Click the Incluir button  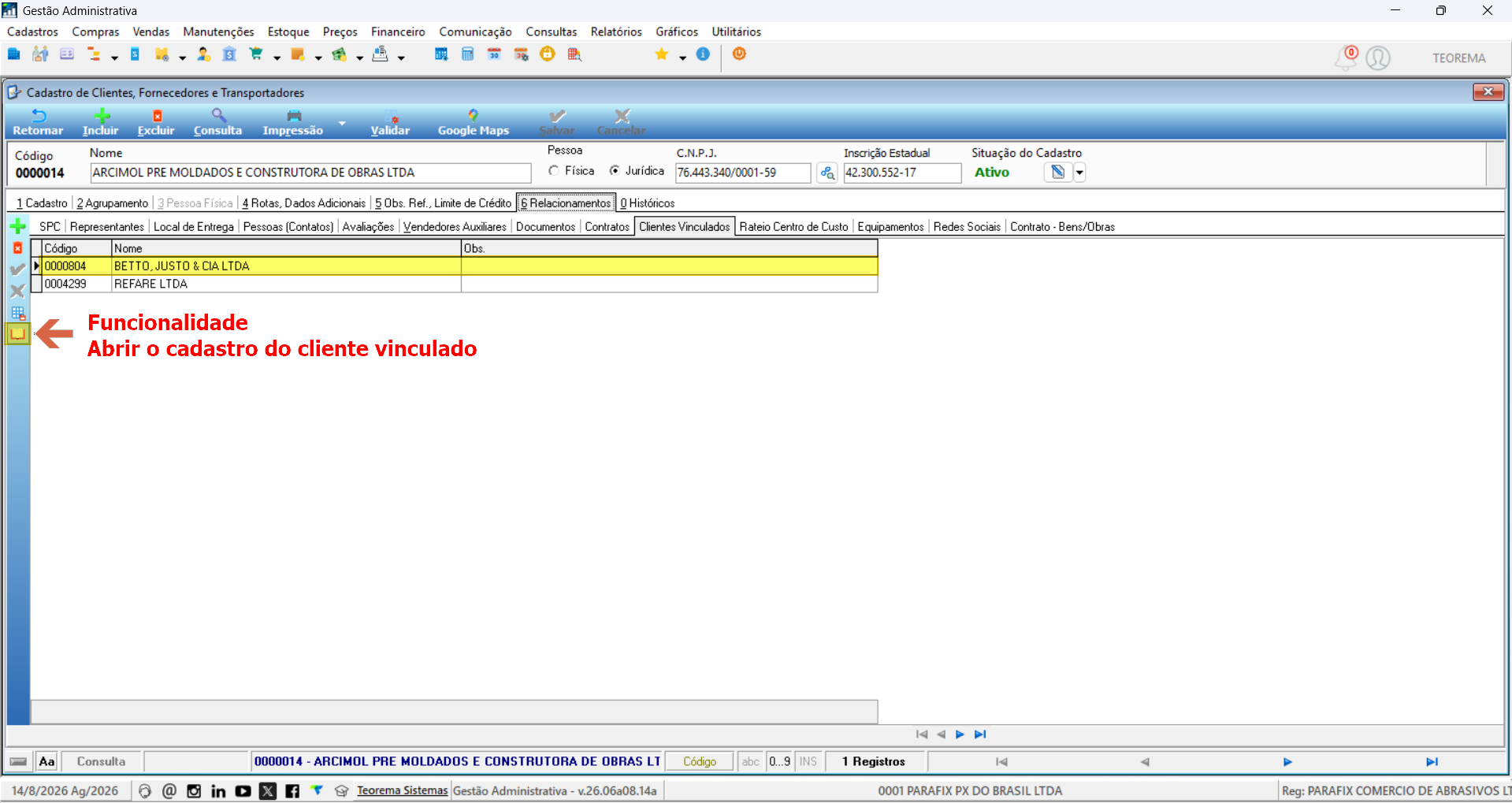pyautogui.click(x=101, y=123)
